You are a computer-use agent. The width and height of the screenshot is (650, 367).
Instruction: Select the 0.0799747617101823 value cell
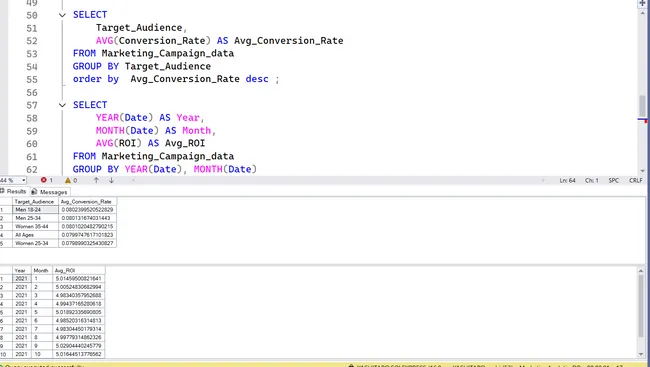click(87, 235)
